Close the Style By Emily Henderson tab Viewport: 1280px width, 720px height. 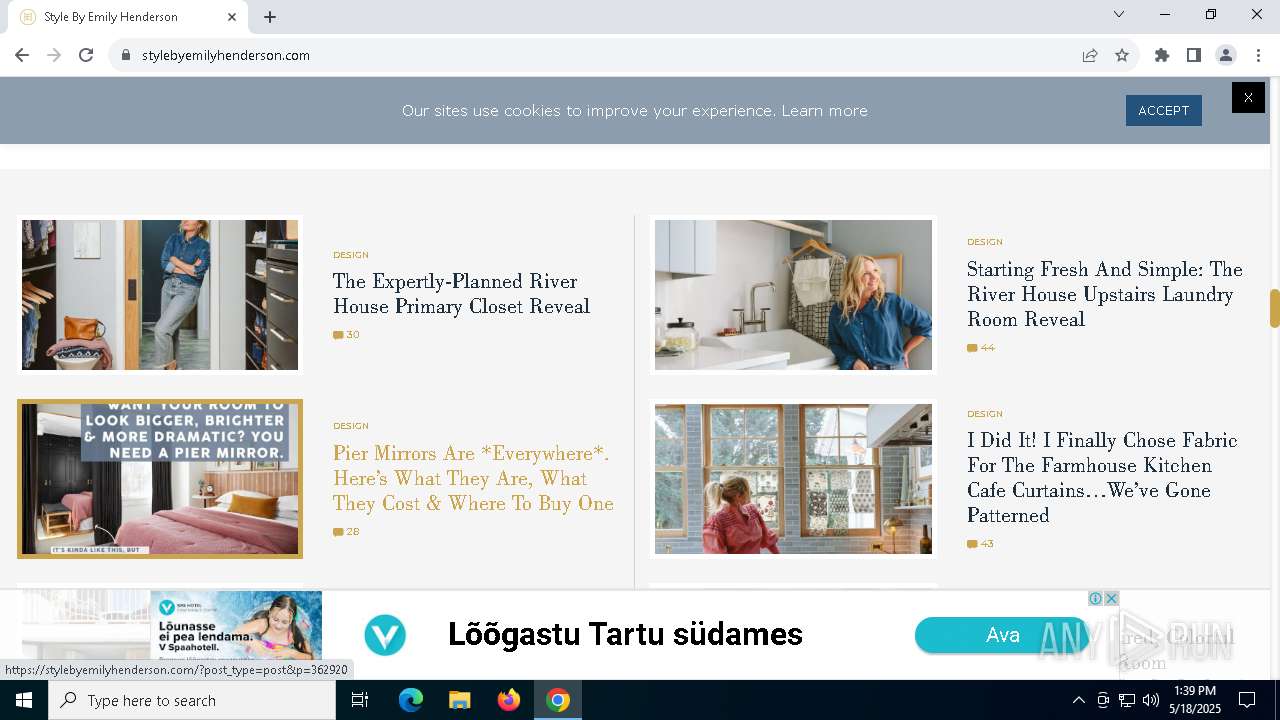(x=232, y=17)
